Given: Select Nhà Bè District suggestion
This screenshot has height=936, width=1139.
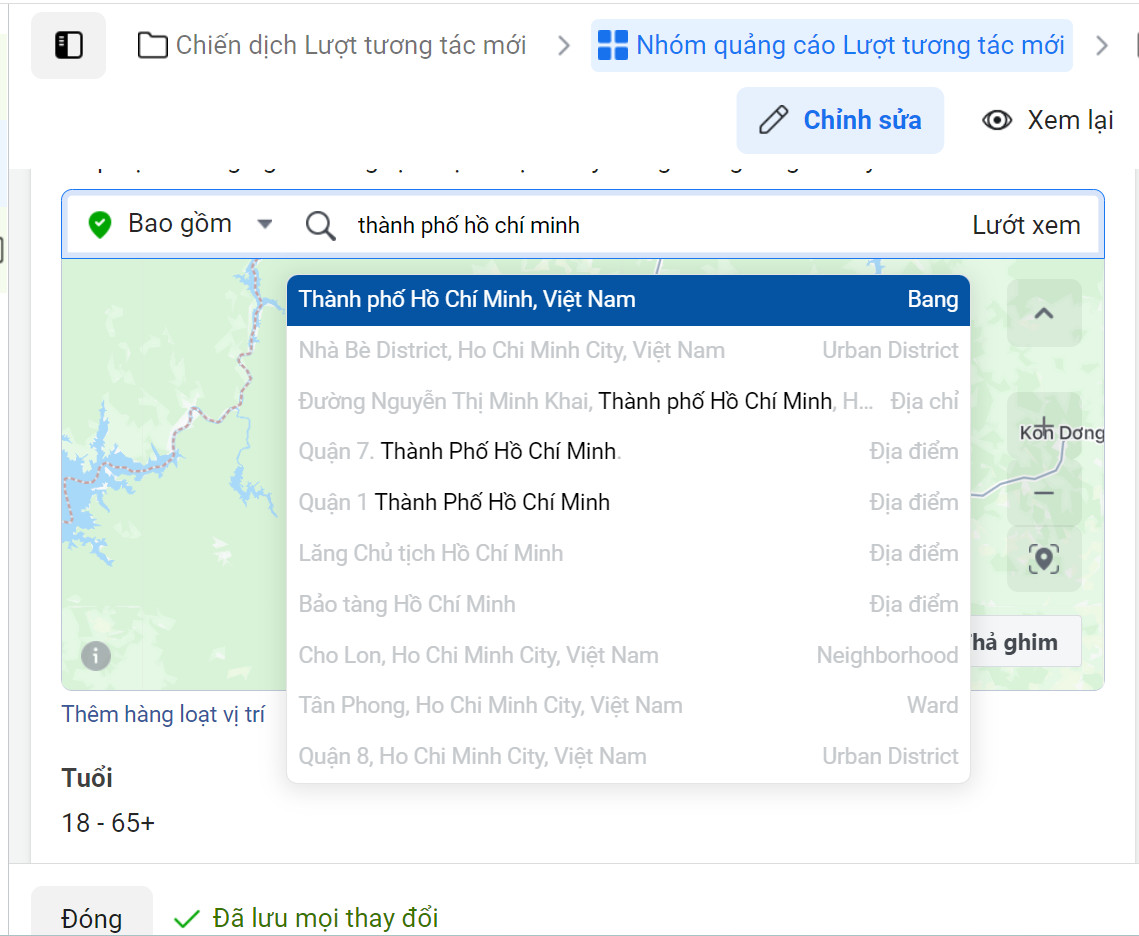Looking at the screenshot, I should [x=628, y=351].
